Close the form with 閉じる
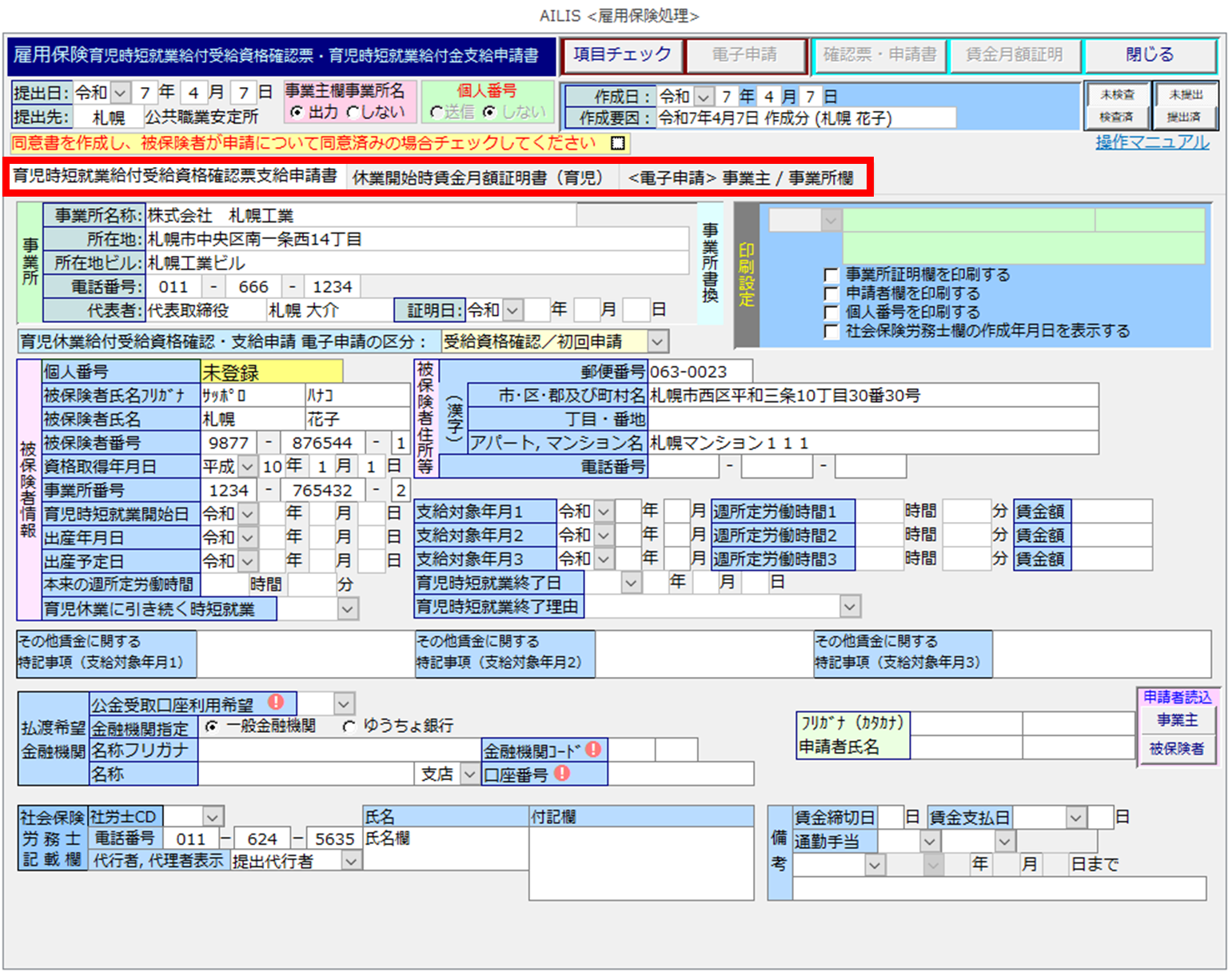Screen dimensions: 1232x976 tap(1149, 55)
